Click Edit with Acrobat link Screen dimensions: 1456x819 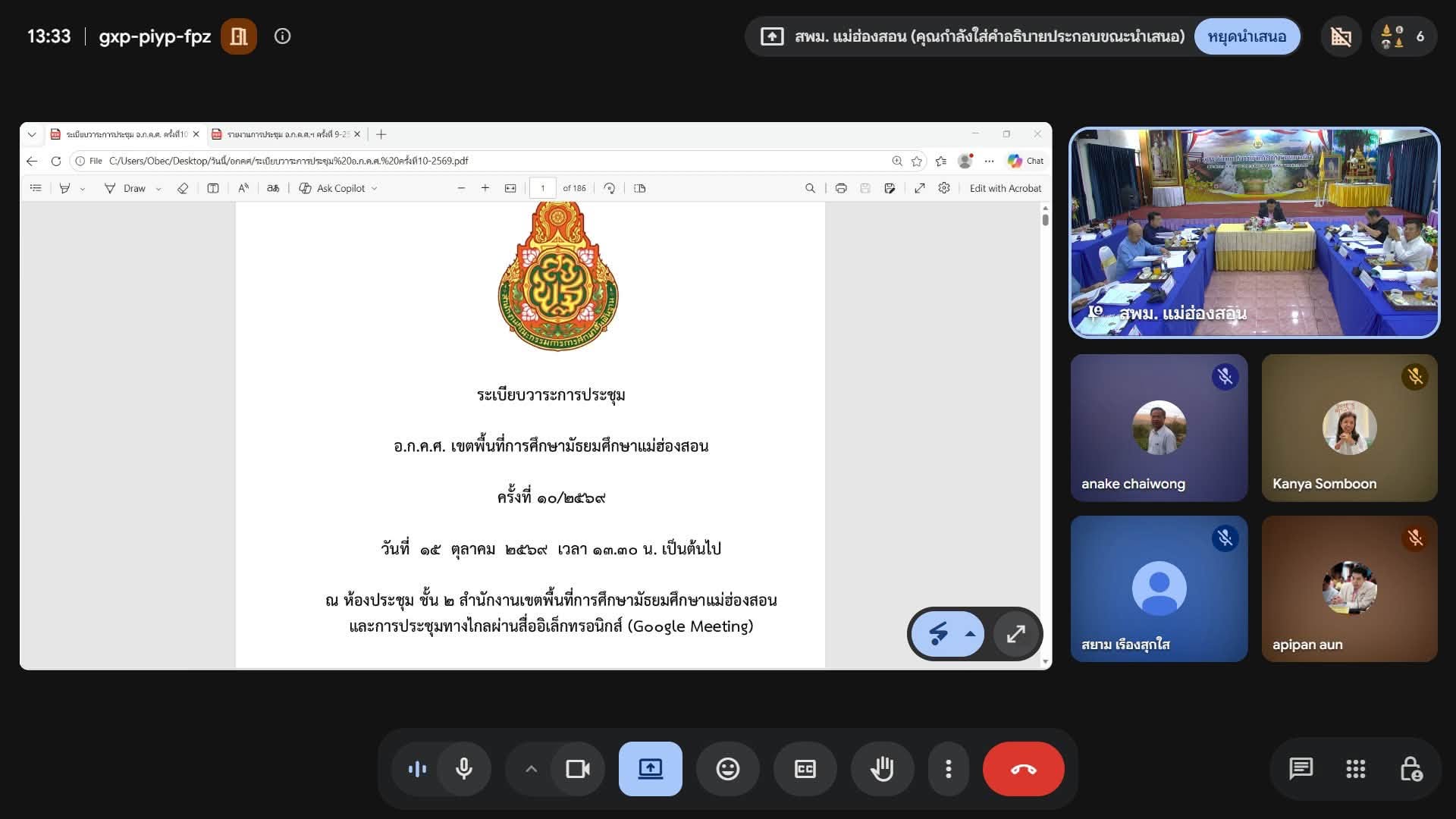point(1006,188)
